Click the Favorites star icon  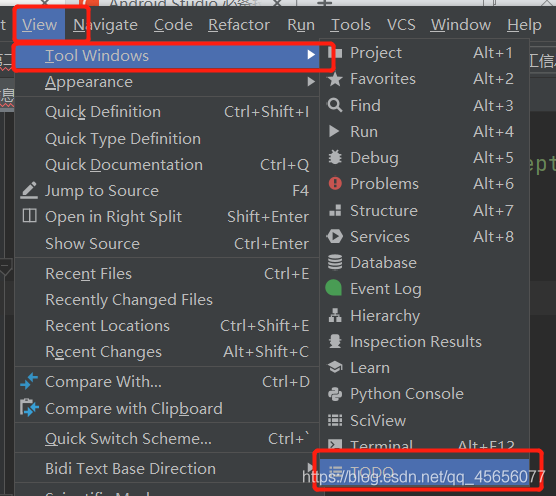coord(335,79)
